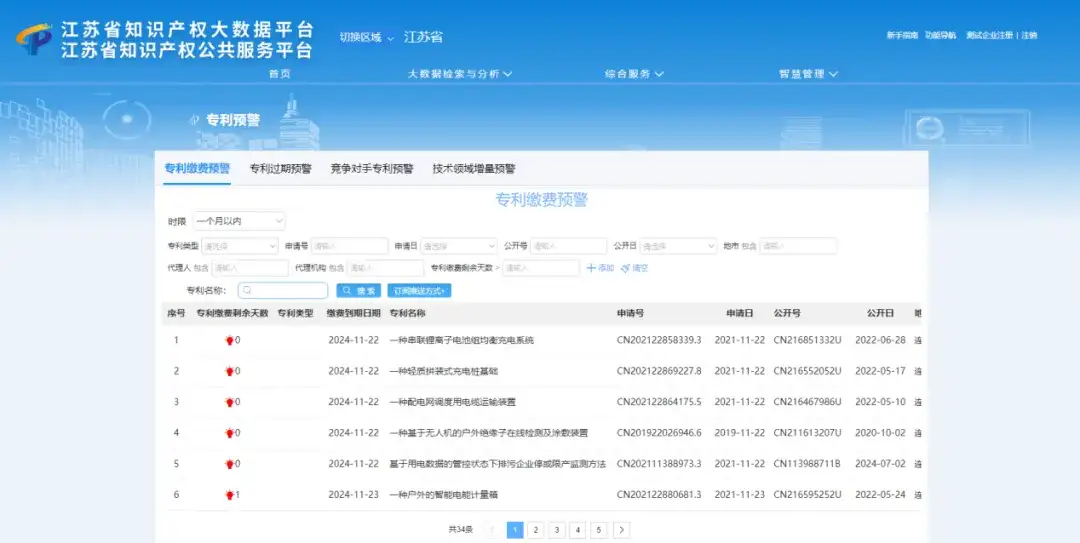
Task: Click patent 一种串联锂离子电池组均衡充电系统
Action: [461, 340]
